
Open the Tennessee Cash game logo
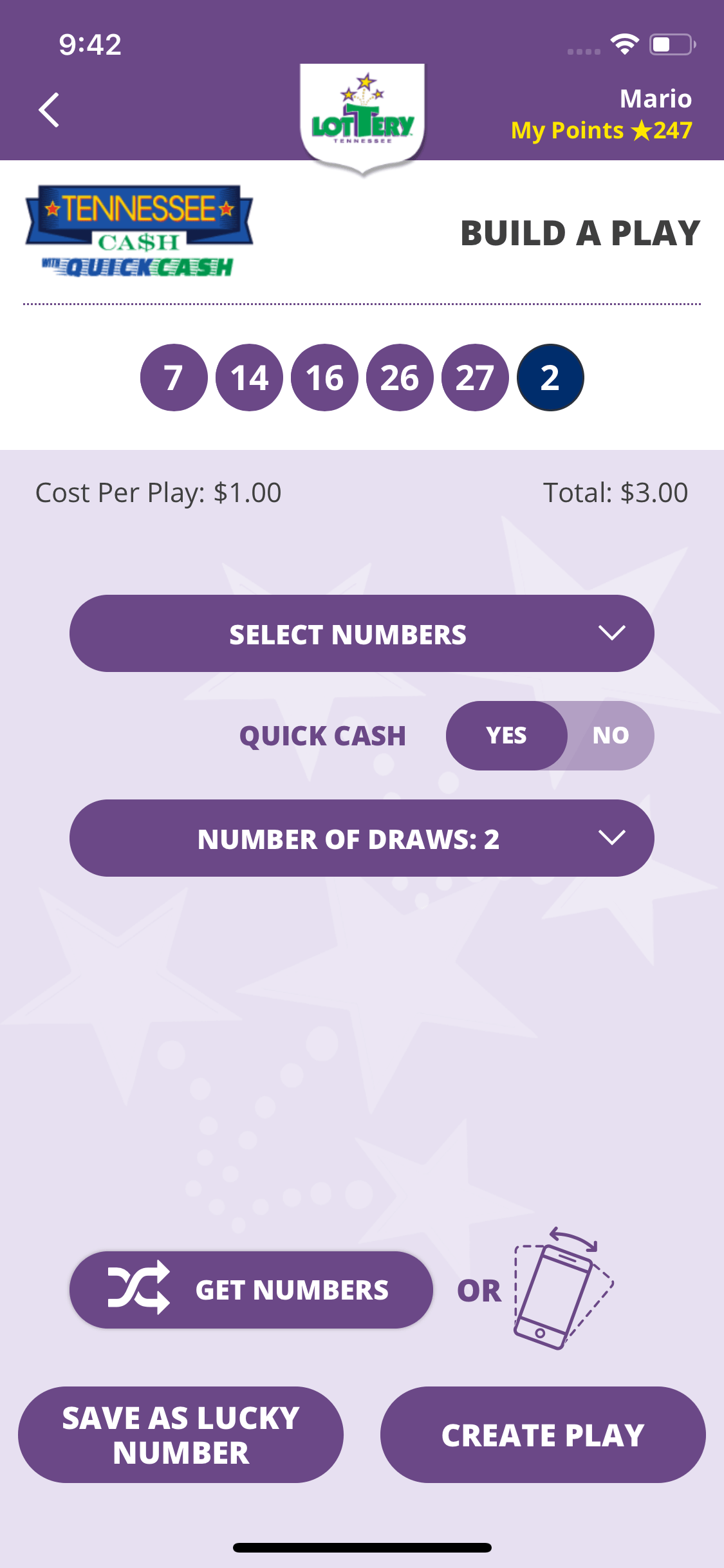pos(138,232)
